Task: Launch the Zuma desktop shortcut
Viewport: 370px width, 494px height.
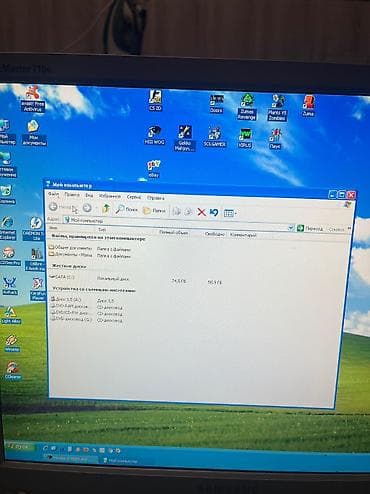Action: (308, 106)
